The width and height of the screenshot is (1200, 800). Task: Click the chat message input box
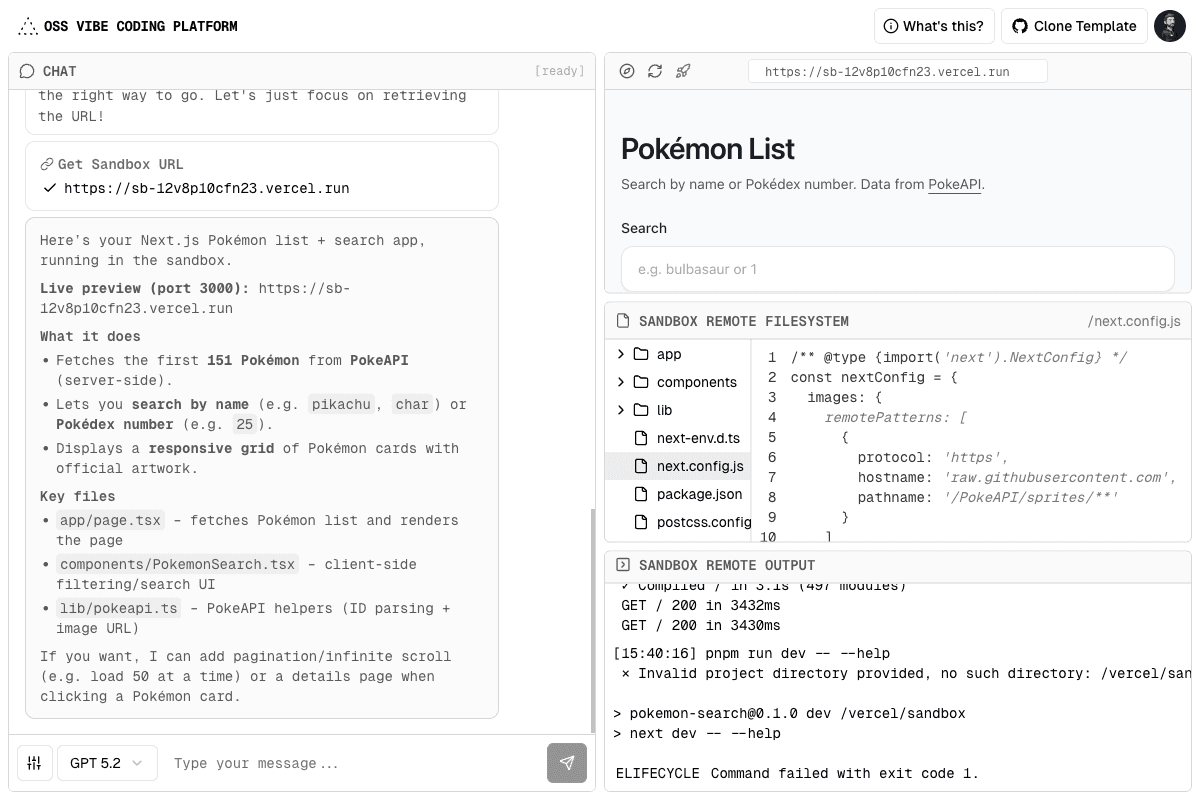(354, 763)
